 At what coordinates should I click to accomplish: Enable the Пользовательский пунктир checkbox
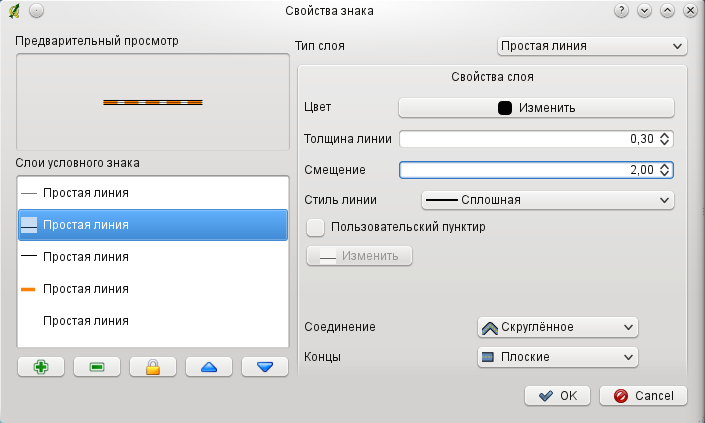tap(316, 227)
